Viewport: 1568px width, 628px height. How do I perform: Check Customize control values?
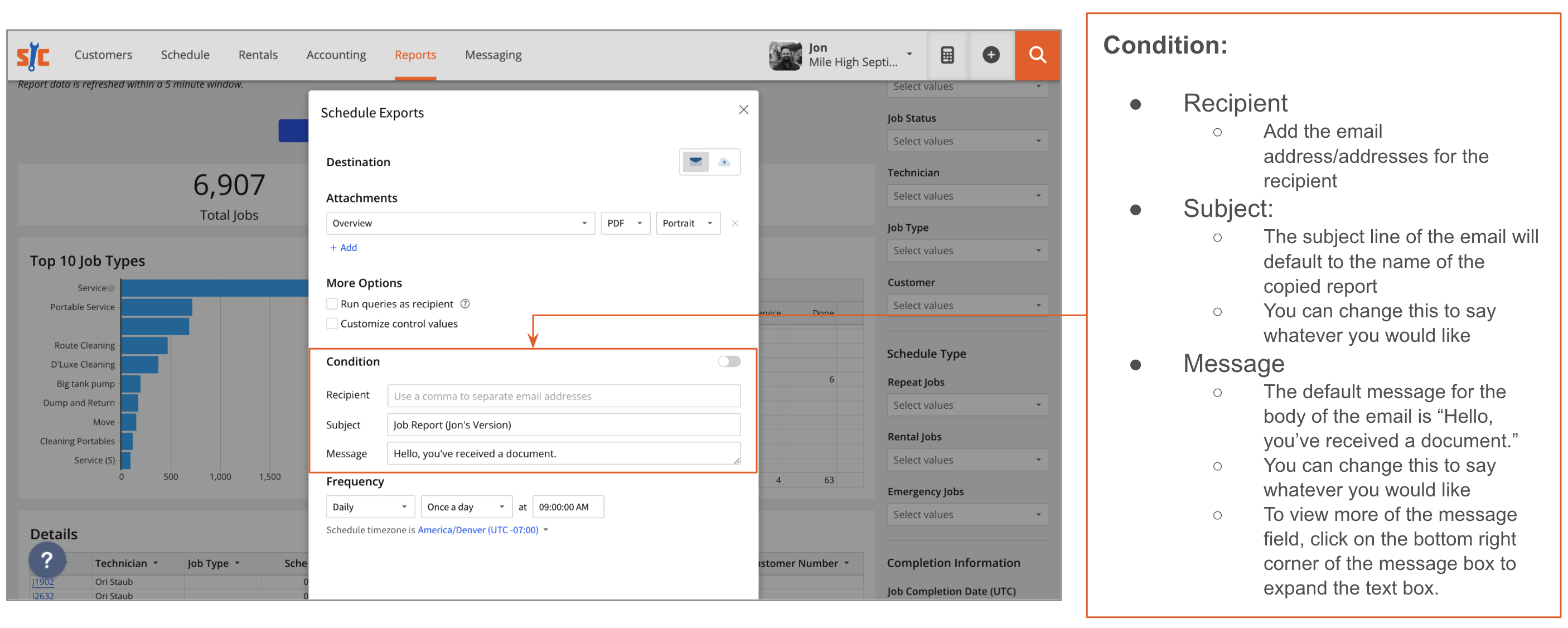(x=332, y=324)
